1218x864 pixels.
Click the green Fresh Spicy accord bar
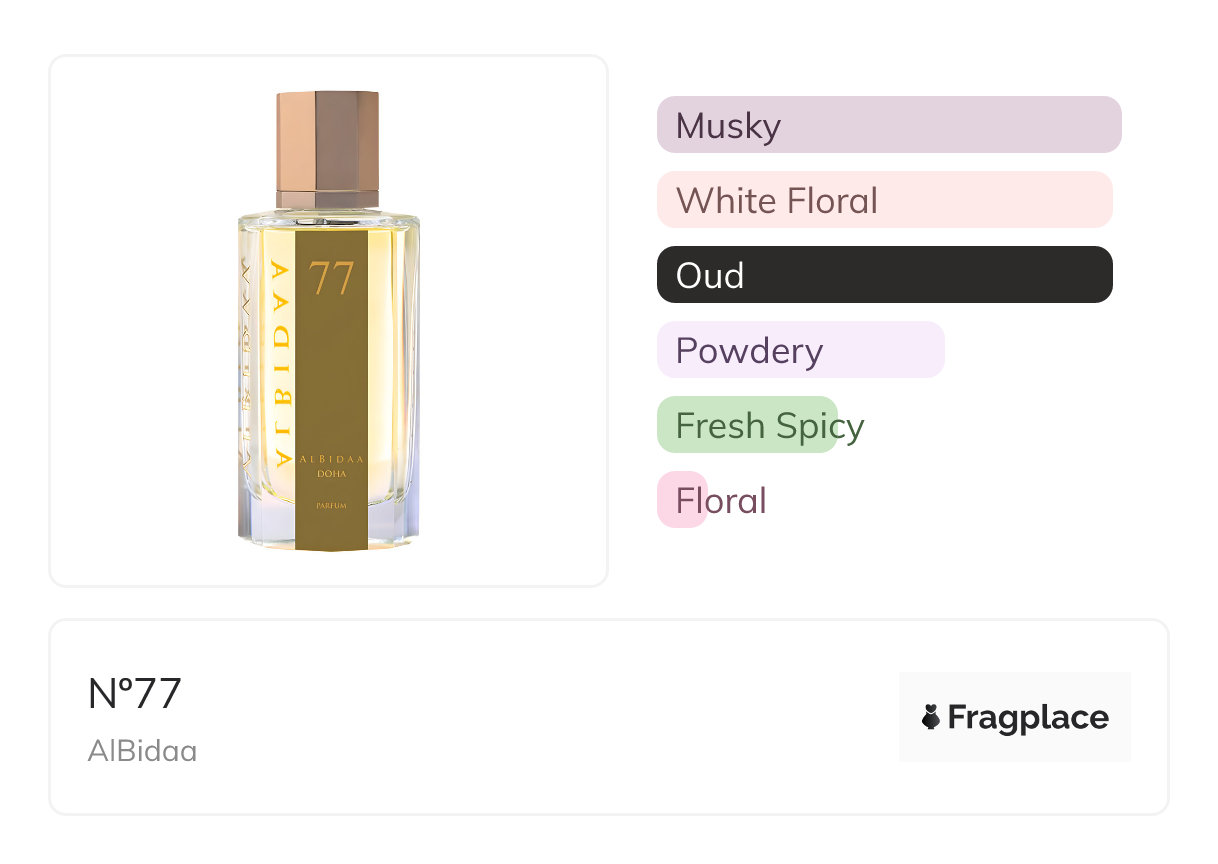tap(746, 425)
